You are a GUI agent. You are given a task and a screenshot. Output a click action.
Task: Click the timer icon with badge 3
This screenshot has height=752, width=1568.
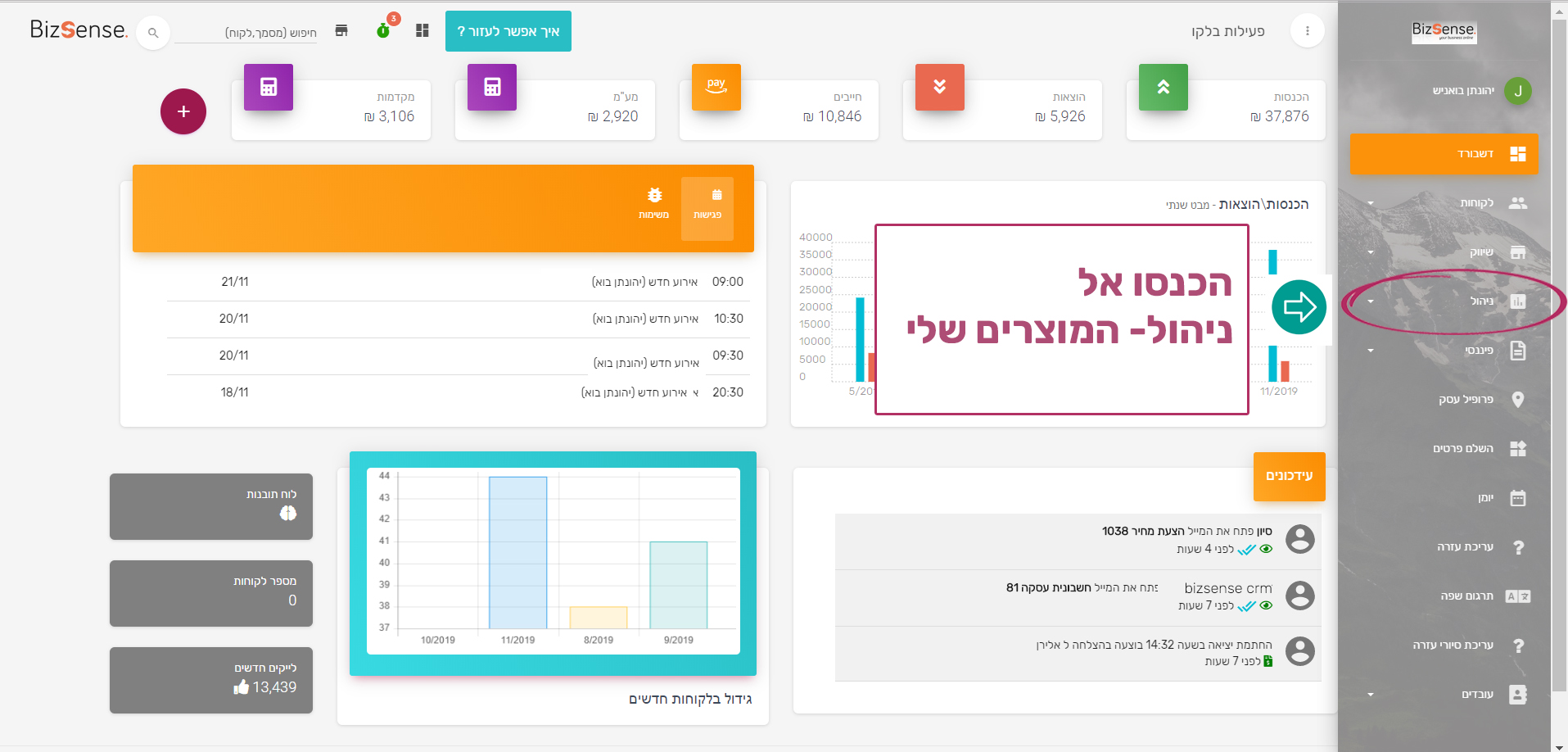(383, 30)
